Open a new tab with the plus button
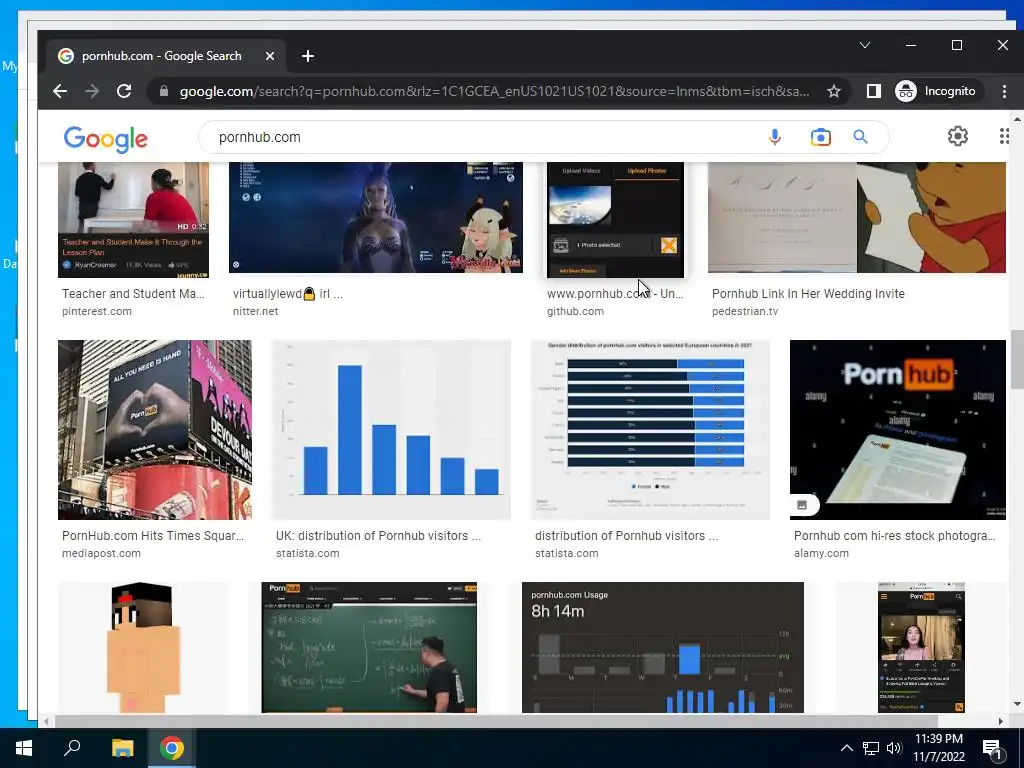1024x768 pixels. point(308,56)
